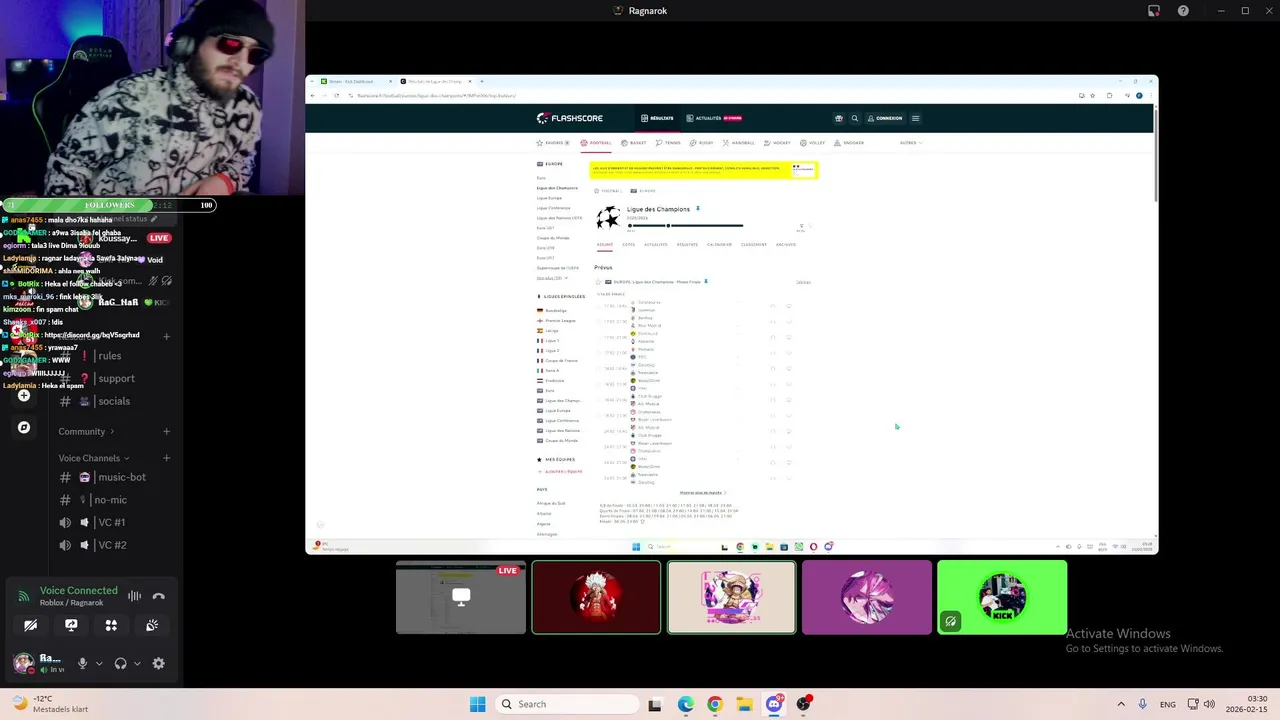This screenshot has height=720, width=1280.
Task: Open Bundesliga in pinned leagues
Action: click(x=552, y=310)
